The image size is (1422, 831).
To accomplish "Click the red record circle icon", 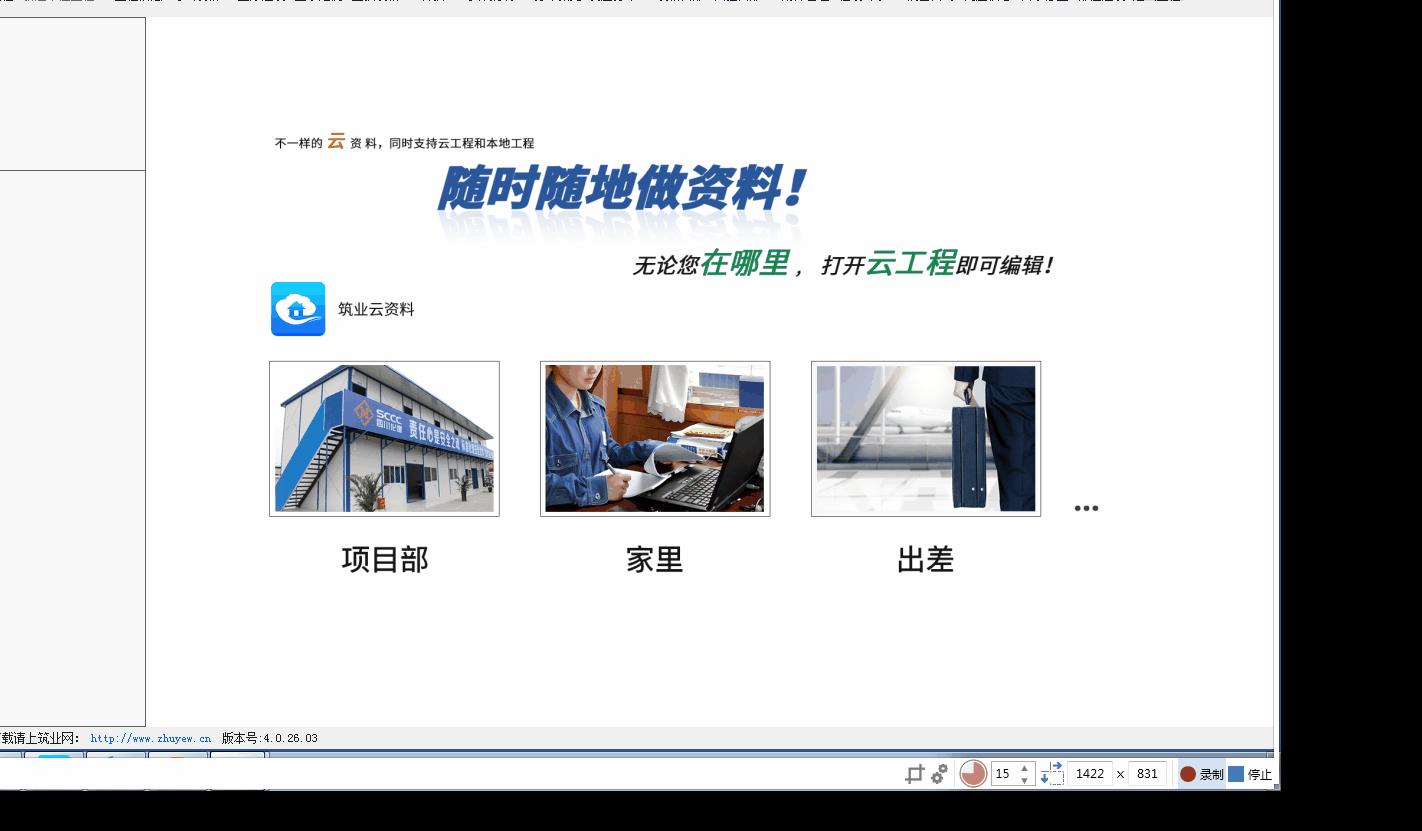I will coord(1188,774).
